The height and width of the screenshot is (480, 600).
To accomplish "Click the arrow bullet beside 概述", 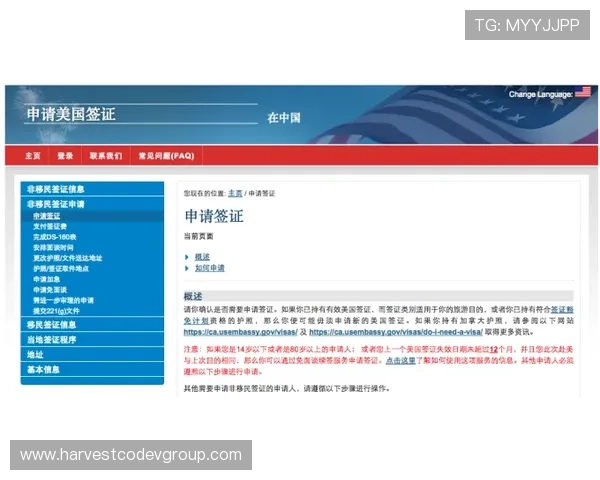I will click(187, 257).
